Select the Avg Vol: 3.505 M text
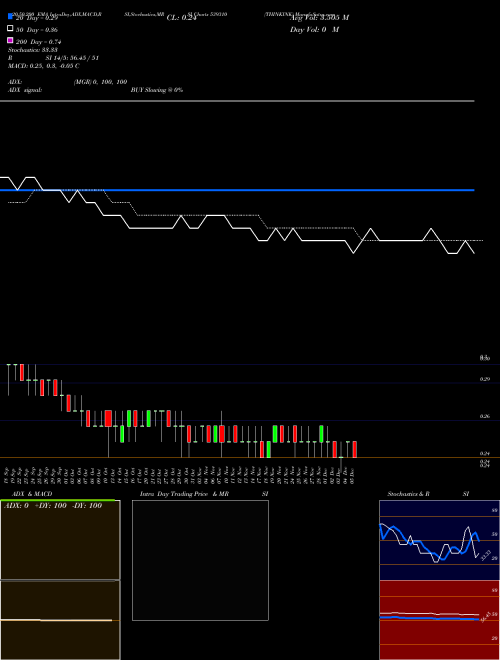The width and height of the screenshot is (500, 660). coord(319,18)
